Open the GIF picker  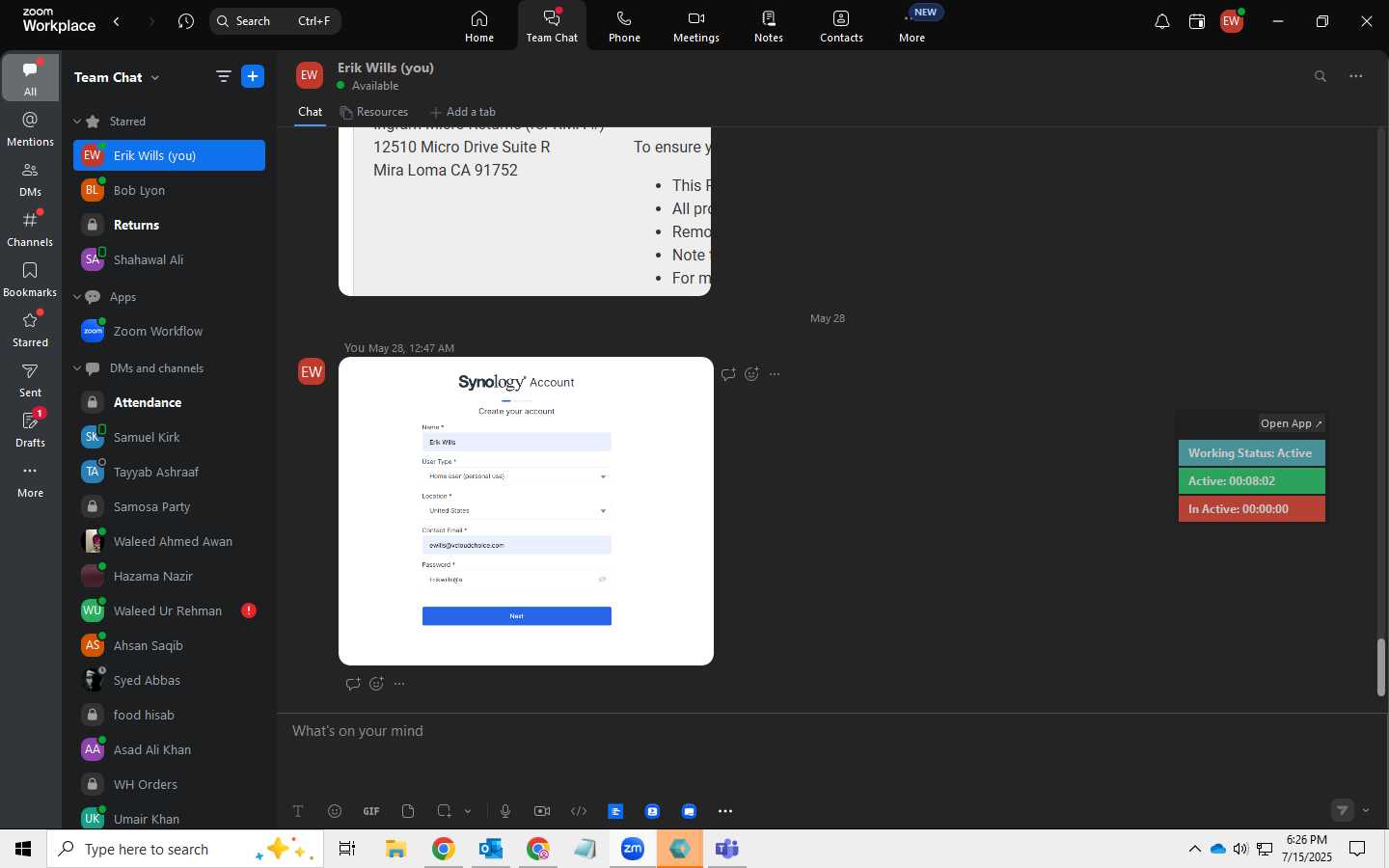coord(371,811)
